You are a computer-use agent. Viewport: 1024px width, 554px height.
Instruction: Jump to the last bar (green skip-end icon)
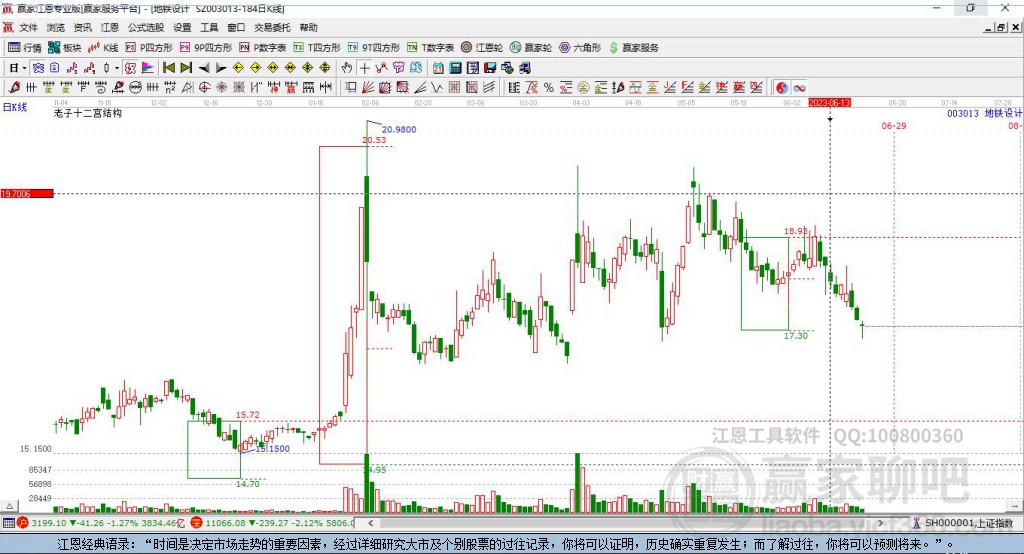(x=186, y=68)
